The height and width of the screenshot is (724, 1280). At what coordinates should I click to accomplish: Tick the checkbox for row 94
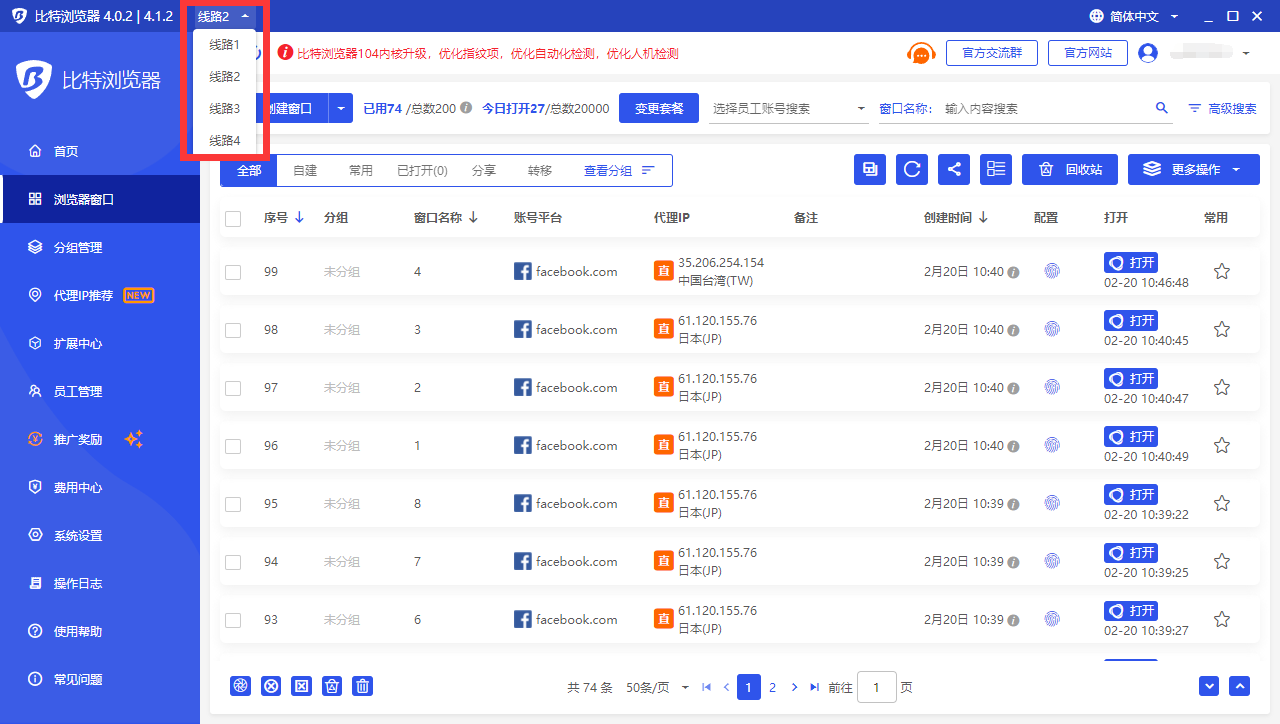233,562
